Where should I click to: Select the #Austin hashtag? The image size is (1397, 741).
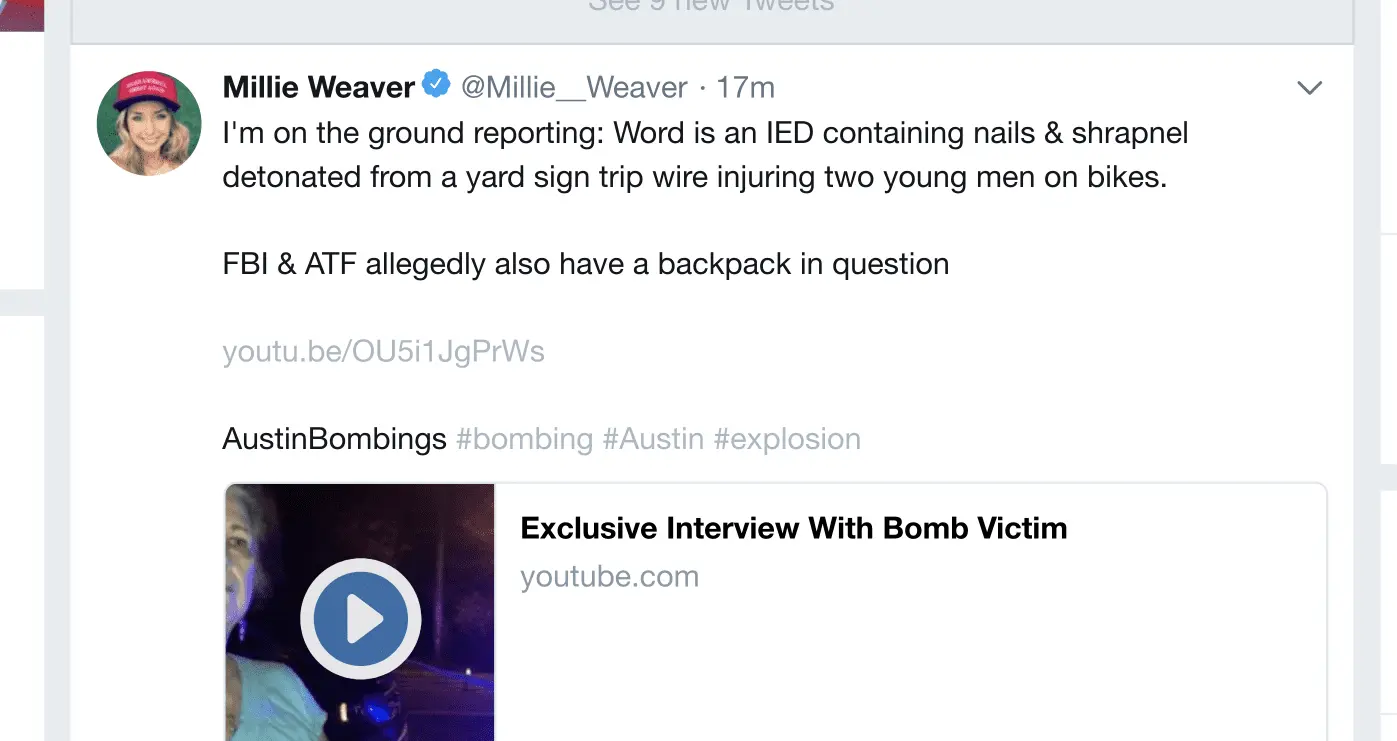[653, 439]
